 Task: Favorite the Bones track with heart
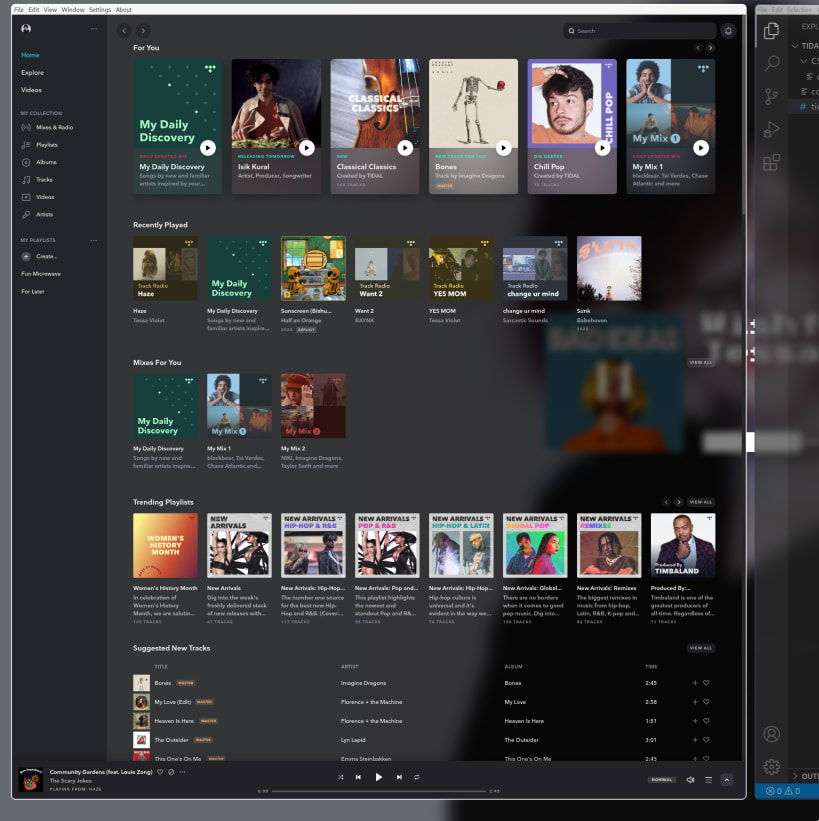click(706, 683)
